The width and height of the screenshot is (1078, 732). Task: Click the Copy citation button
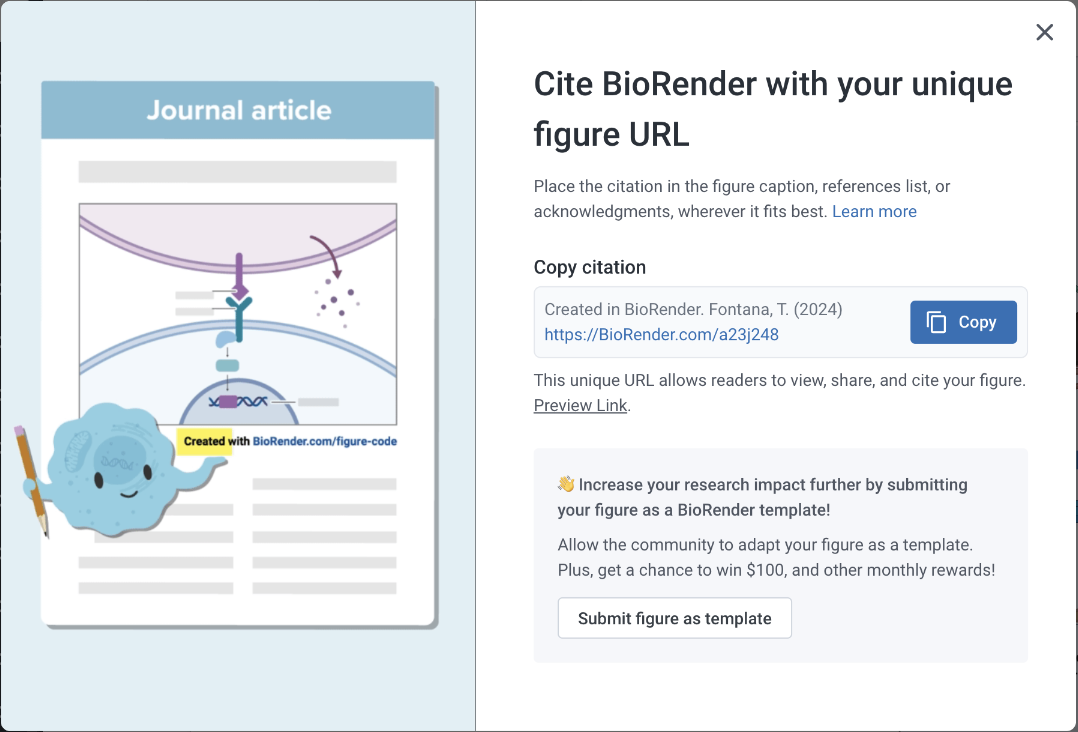[x=963, y=322]
